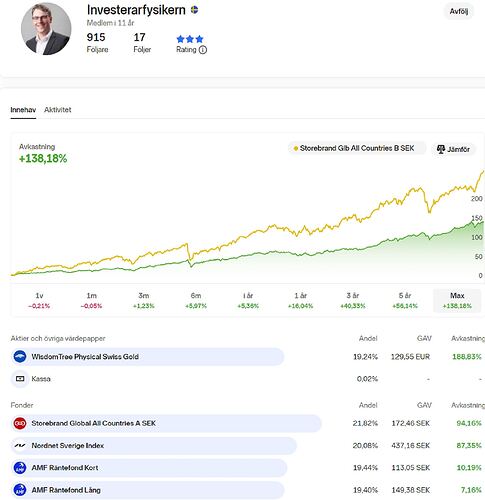Open the Jämför comparison button
The image size is (485, 500).
coord(454,149)
